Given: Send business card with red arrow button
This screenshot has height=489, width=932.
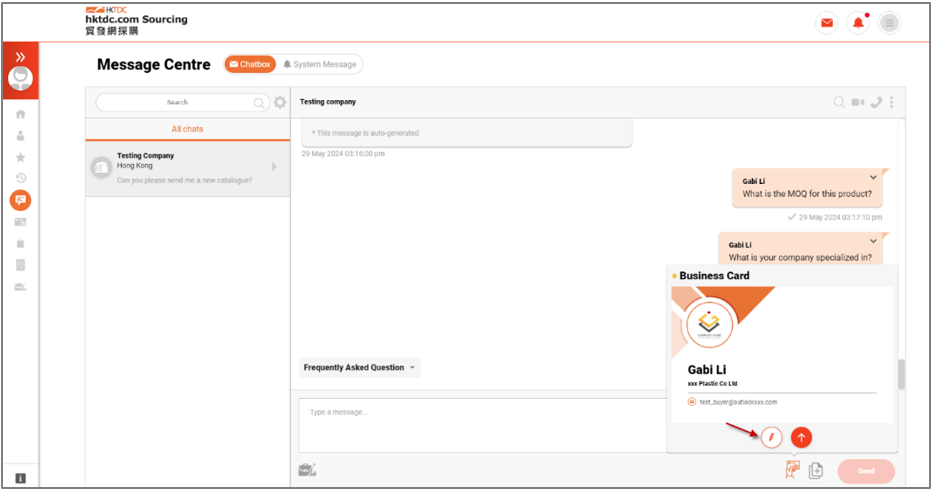Looking at the screenshot, I should pos(801,438).
